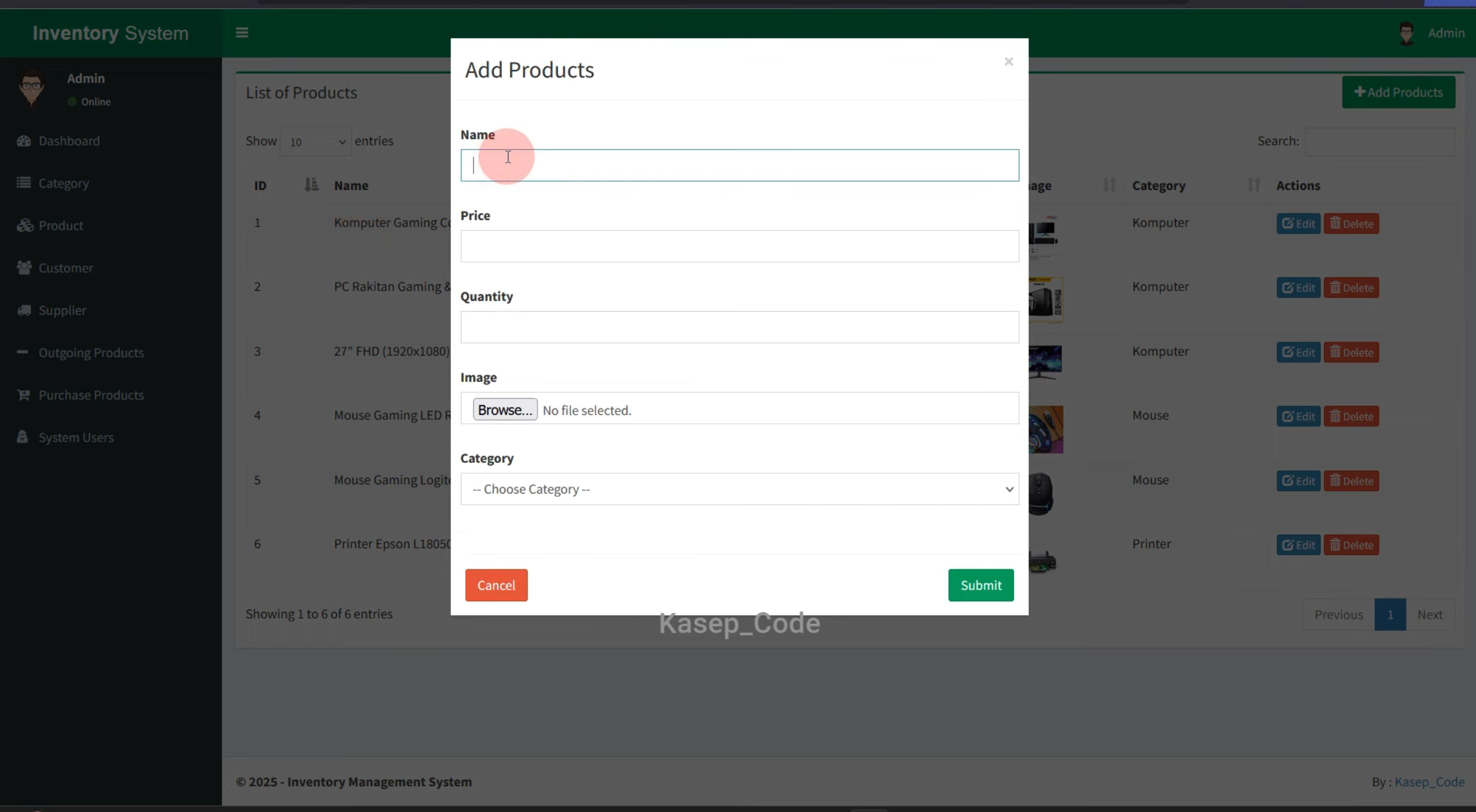Click into the Price field

(739, 246)
